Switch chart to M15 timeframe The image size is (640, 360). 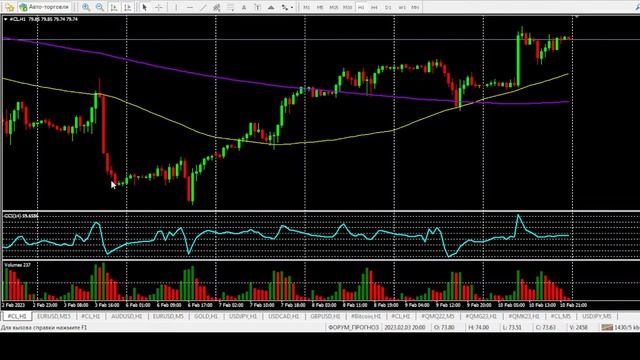[333, 7]
